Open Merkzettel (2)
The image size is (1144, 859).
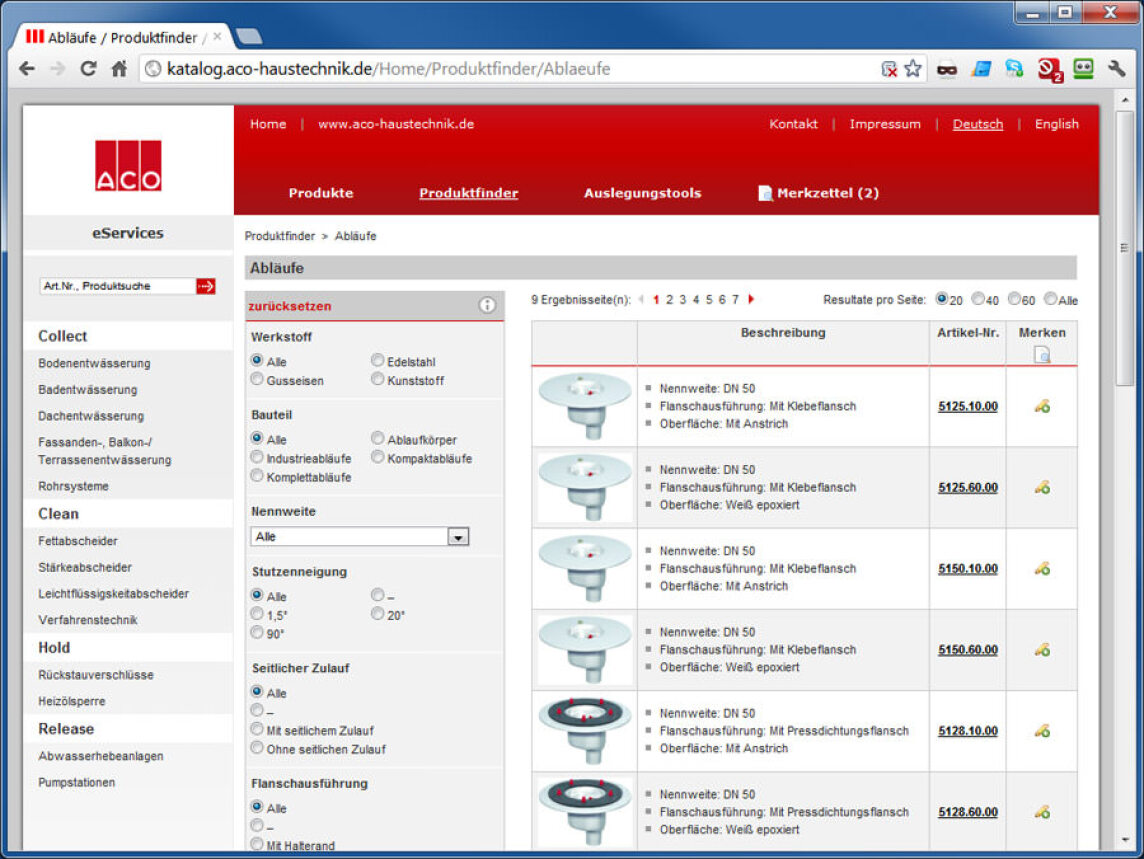tap(819, 193)
